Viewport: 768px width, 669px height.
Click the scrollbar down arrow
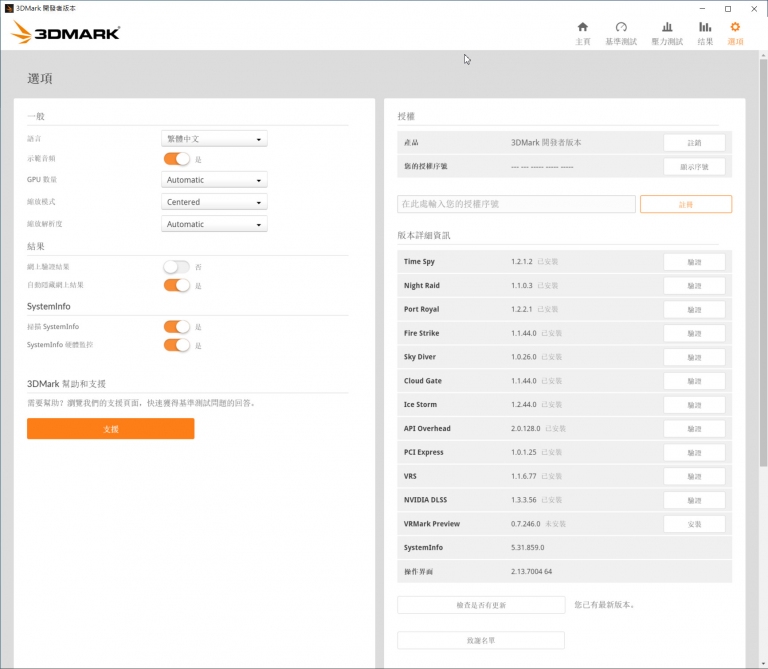763,663
